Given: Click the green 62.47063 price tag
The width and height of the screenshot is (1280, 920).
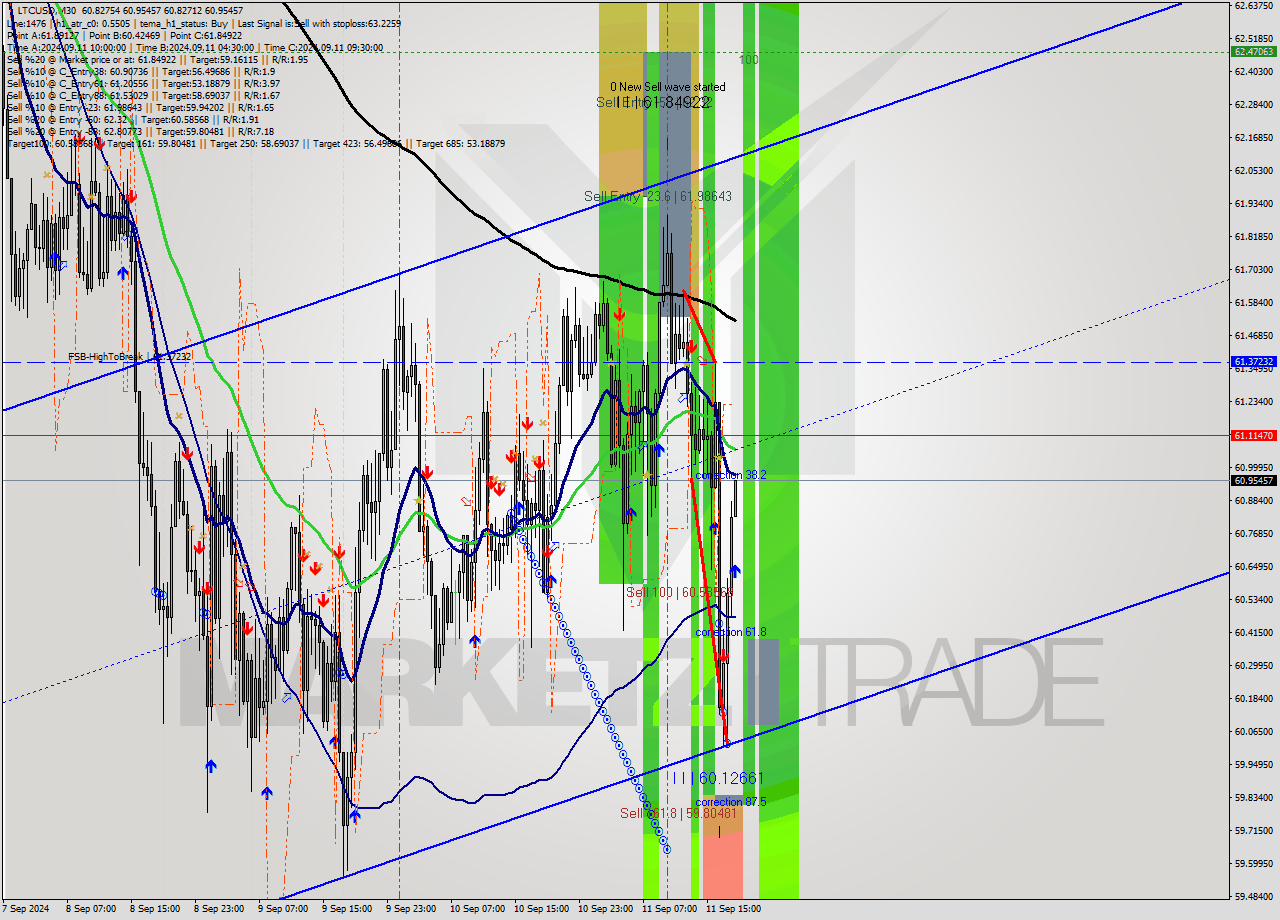Looking at the screenshot, I should click(x=1253, y=51).
